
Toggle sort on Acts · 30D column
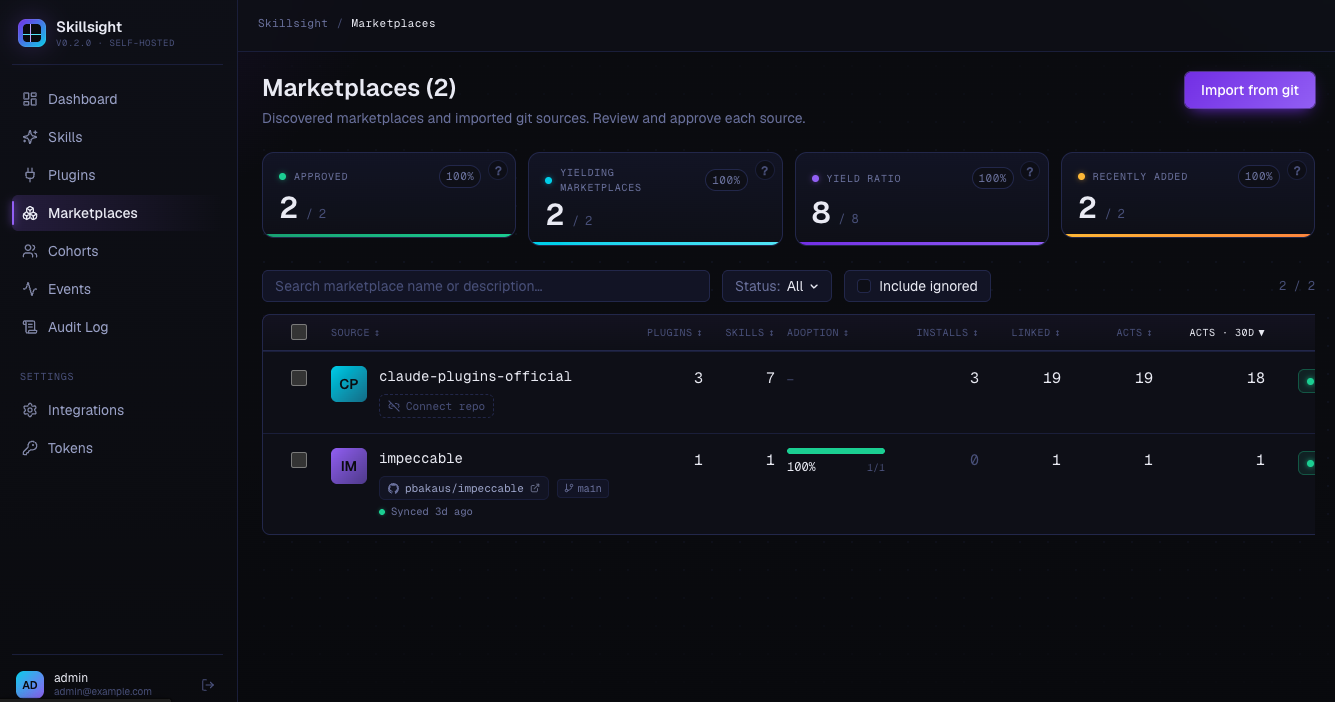1227,333
